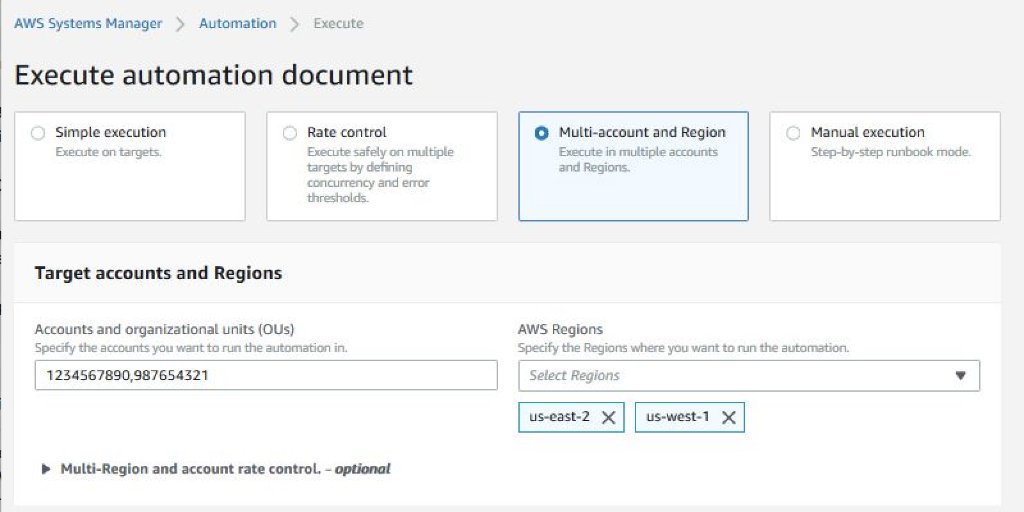
Task: Select Multi-account and Region radio button
Action: pos(541,133)
